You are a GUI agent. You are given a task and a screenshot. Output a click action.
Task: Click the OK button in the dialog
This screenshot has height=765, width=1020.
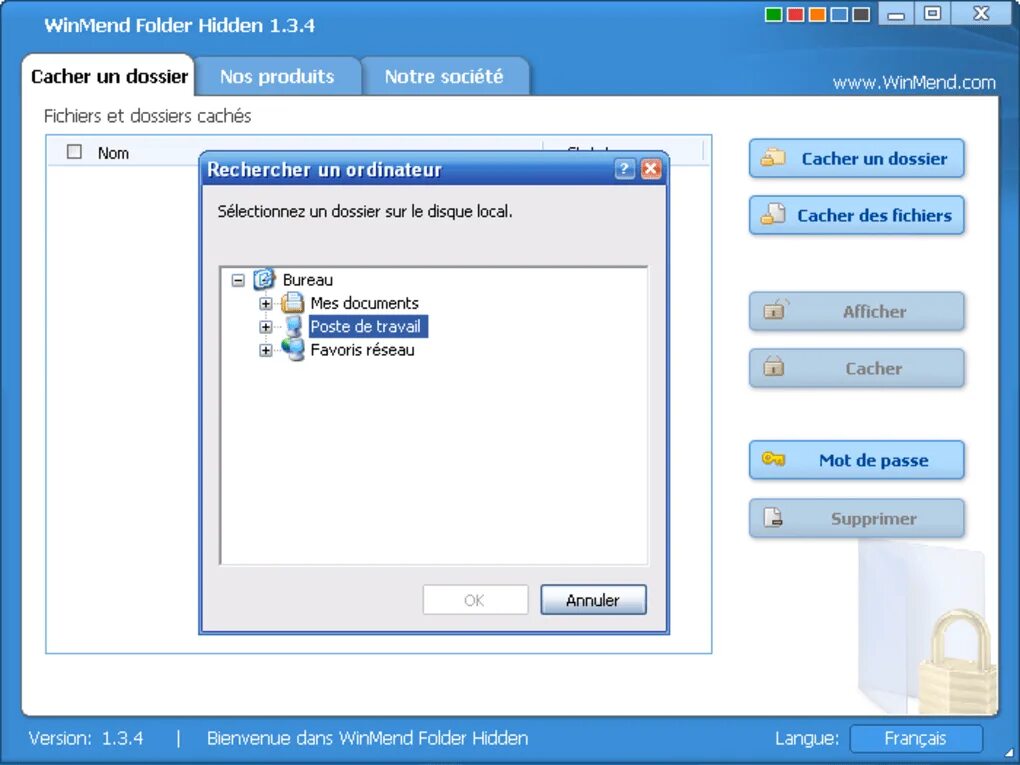(475, 600)
